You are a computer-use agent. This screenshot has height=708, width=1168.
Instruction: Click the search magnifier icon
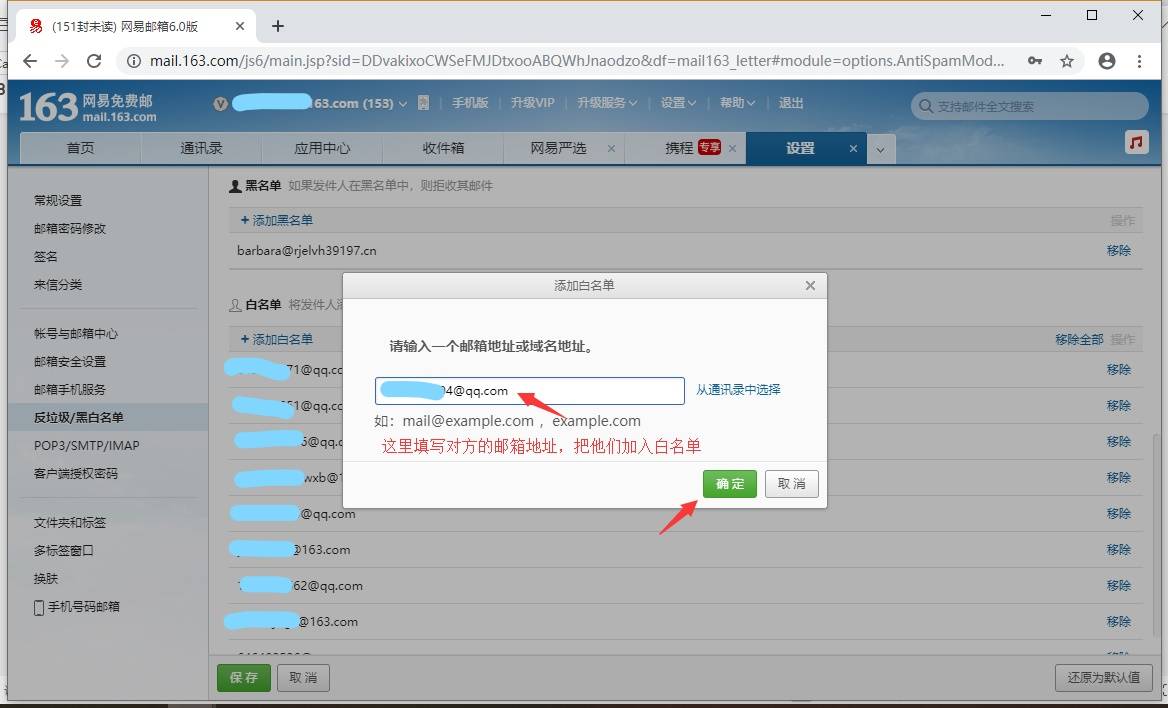pos(926,106)
